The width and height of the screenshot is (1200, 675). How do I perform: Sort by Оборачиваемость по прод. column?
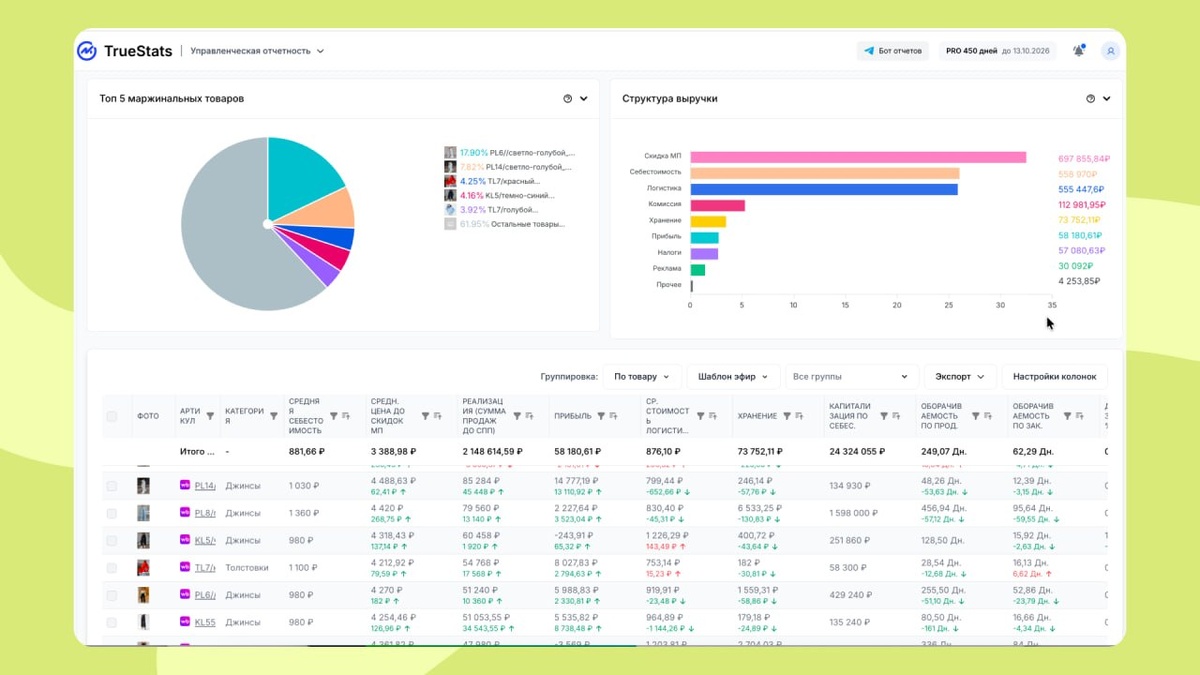pyautogui.click(x=988, y=416)
